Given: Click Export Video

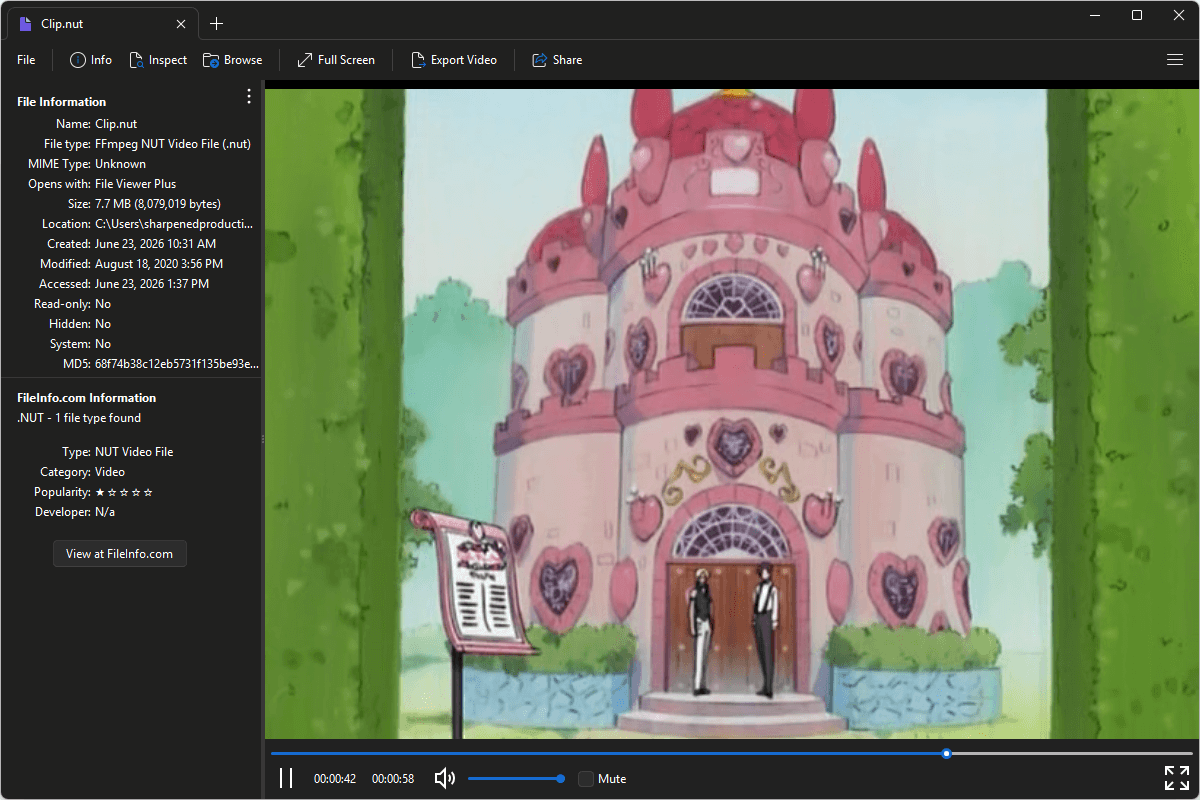Looking at the screenshot, I should [x=454, y=60].
